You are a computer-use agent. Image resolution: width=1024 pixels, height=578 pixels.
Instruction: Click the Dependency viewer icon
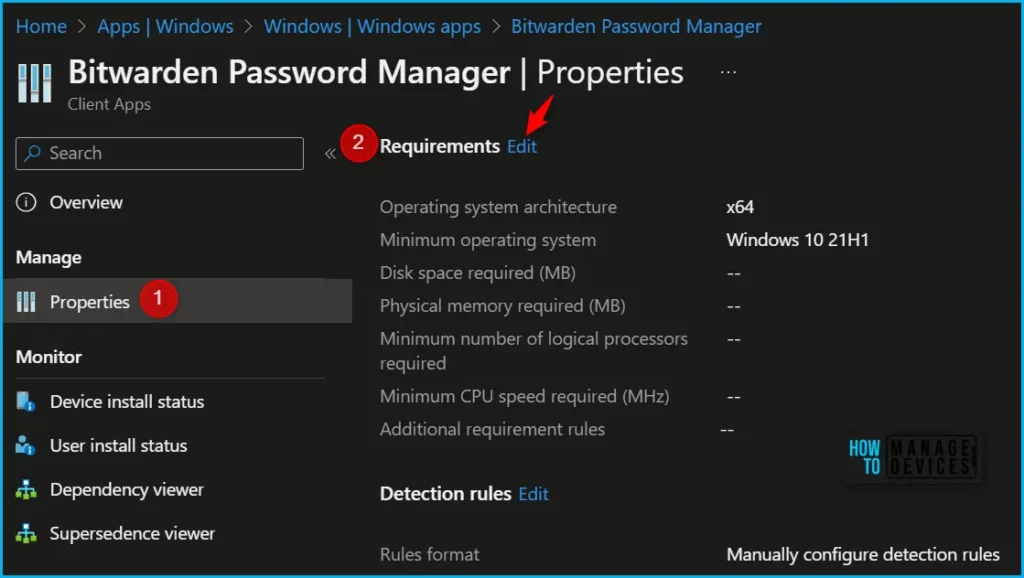pyautogui.click(x=26, y=489)
